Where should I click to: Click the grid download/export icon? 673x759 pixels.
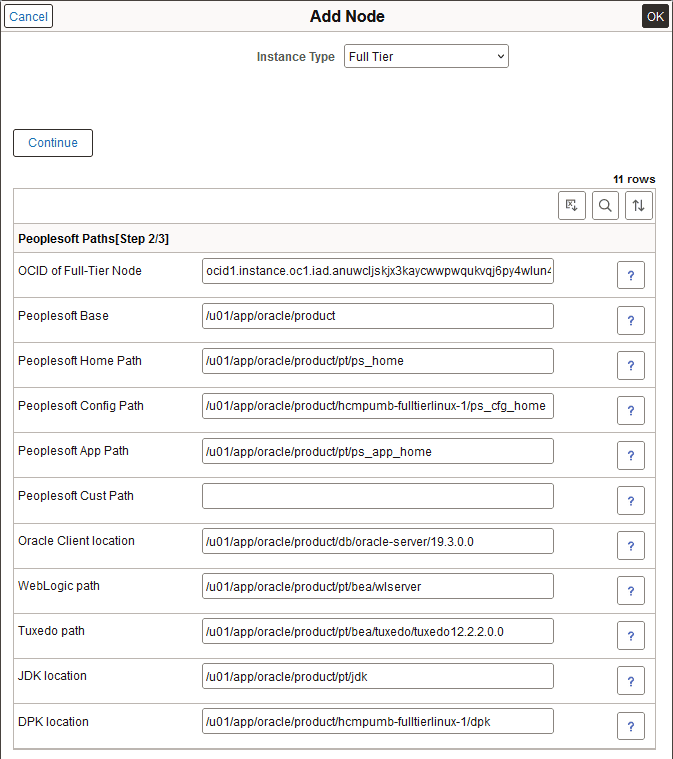tap(572, 206)
